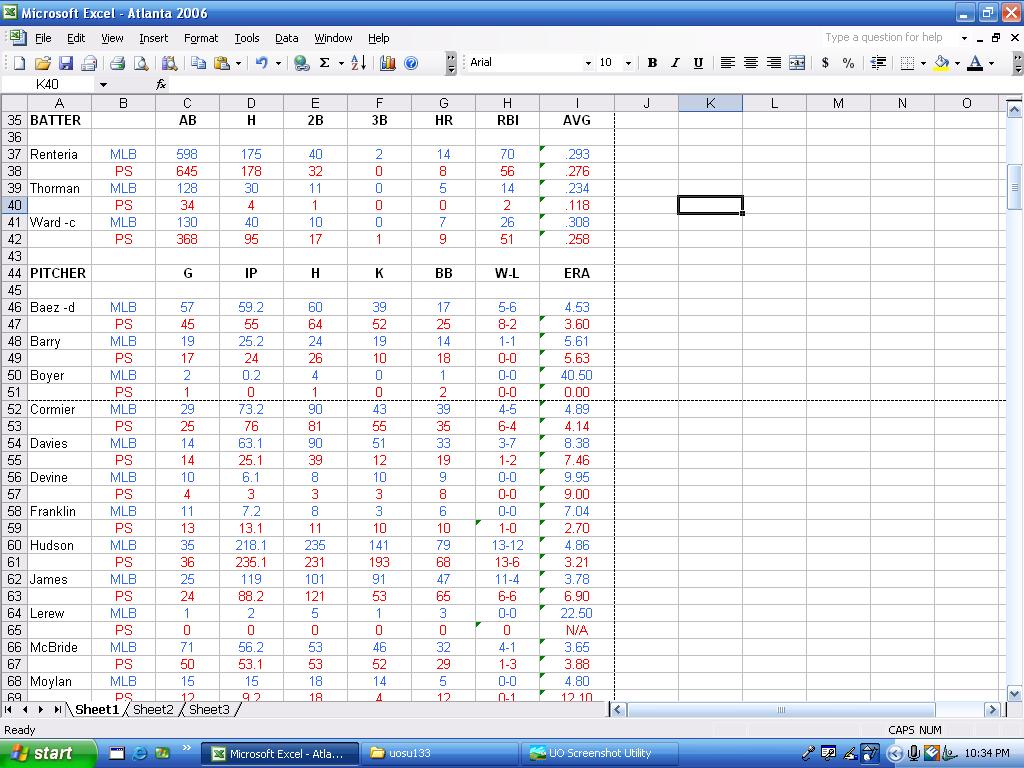1024x768 pixels.
Task: Click the Permission (envelope) toolbar icon
Action: (89, 63)
